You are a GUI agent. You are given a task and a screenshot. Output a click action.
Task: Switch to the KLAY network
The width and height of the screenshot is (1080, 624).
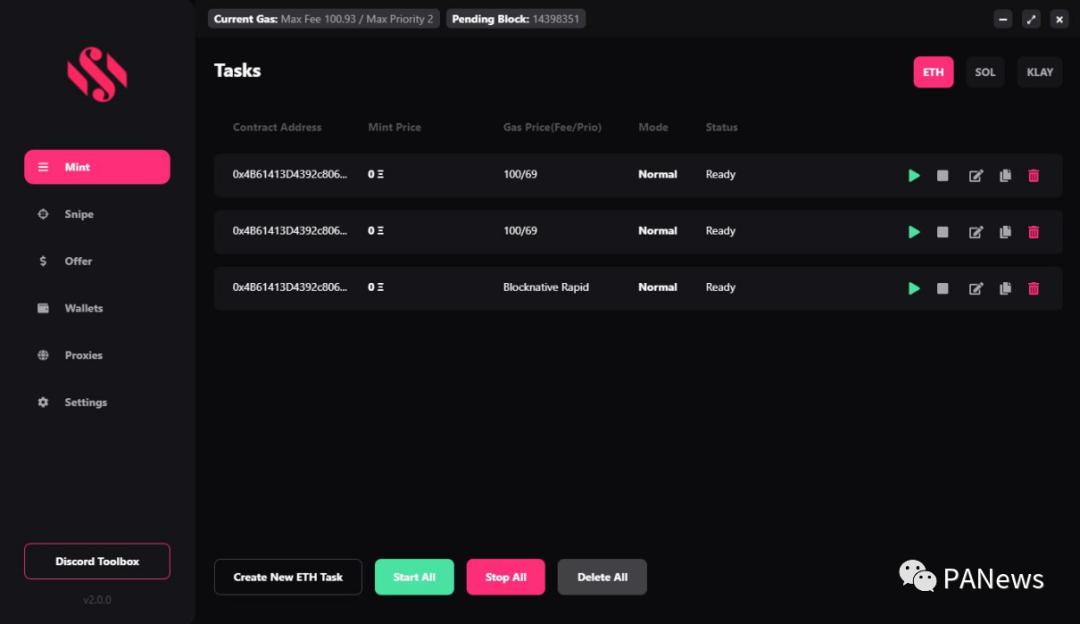tap(1040, 72)
